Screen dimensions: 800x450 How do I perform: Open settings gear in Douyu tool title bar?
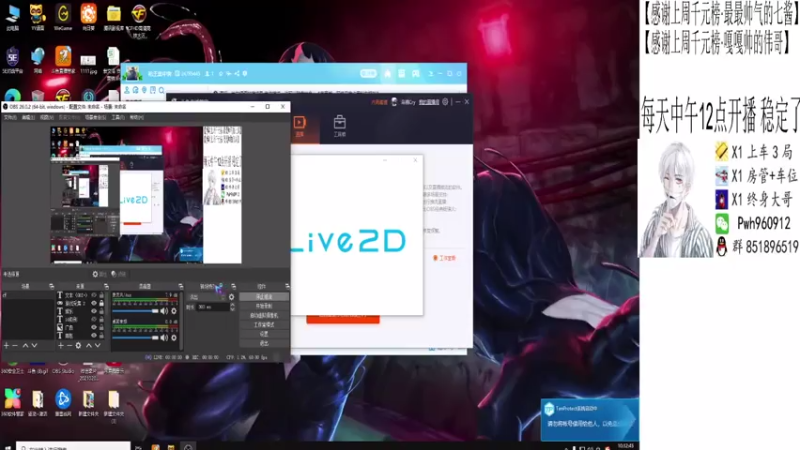tap(445, 102)
